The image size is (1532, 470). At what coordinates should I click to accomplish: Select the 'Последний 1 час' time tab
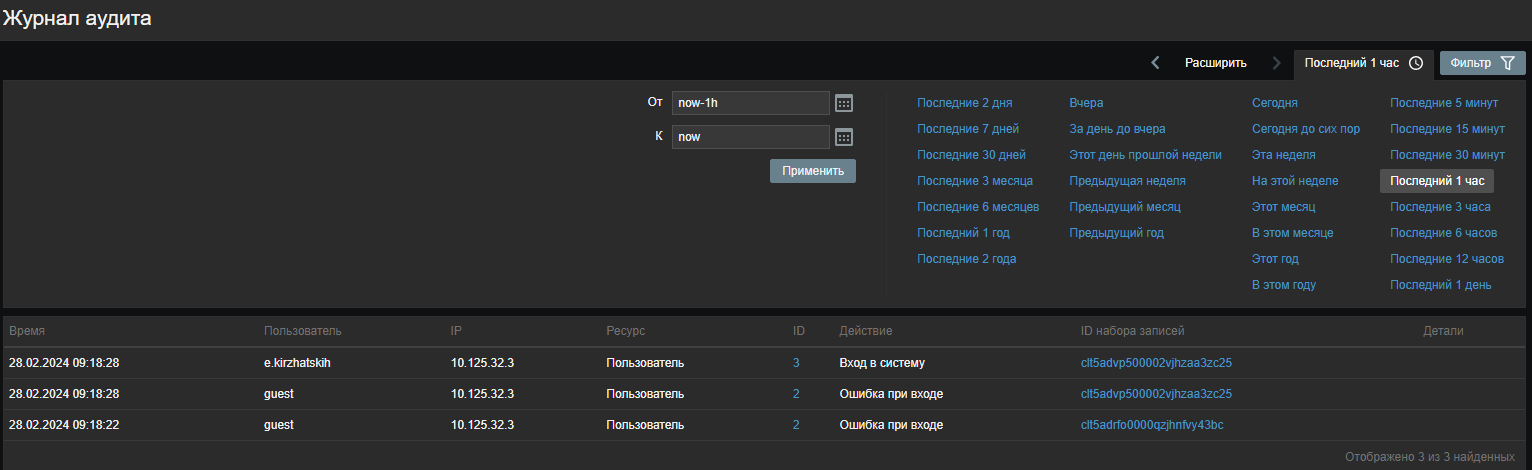pyautogui.click(x=1363, y=63)
